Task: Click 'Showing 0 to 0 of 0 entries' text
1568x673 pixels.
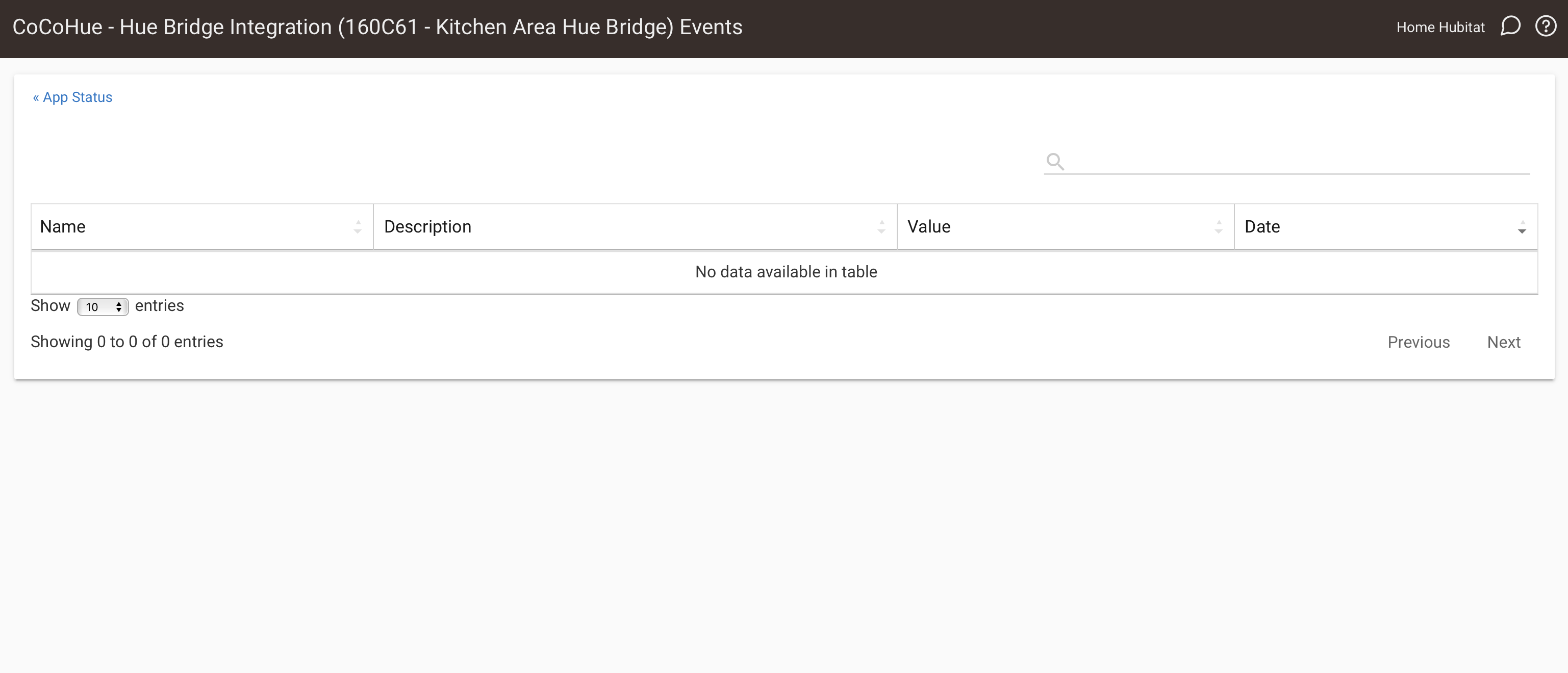Action: point(127,342)
